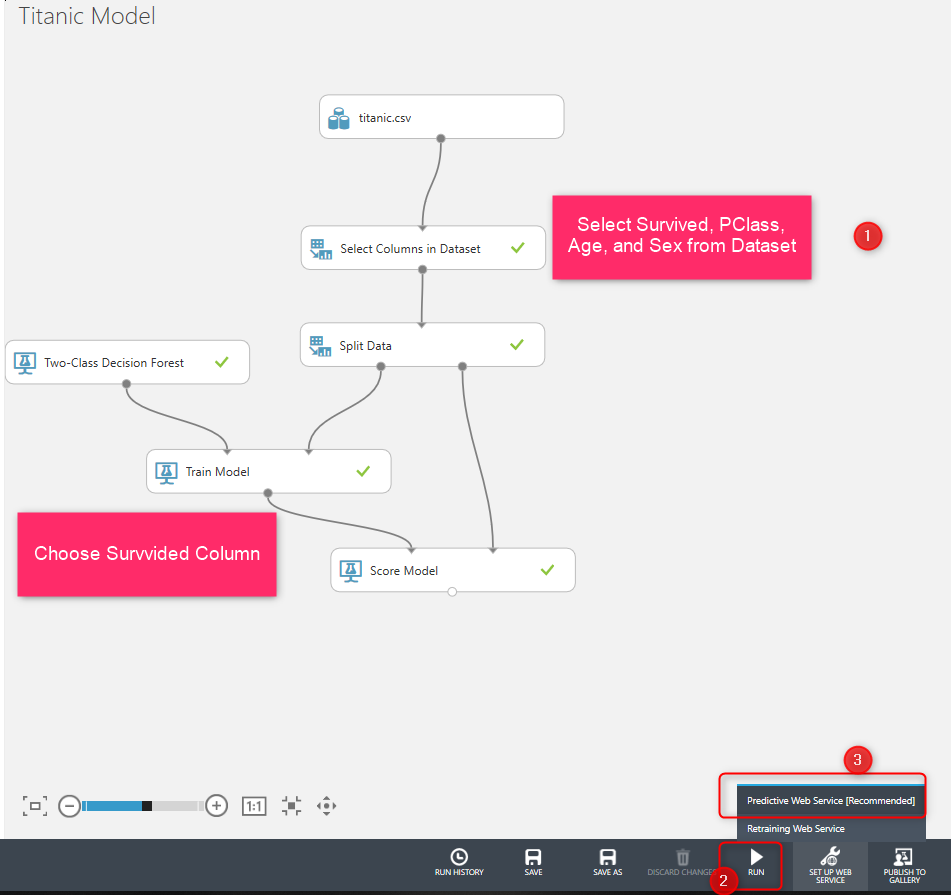Click the Score Model module icon

coord(350,569)
